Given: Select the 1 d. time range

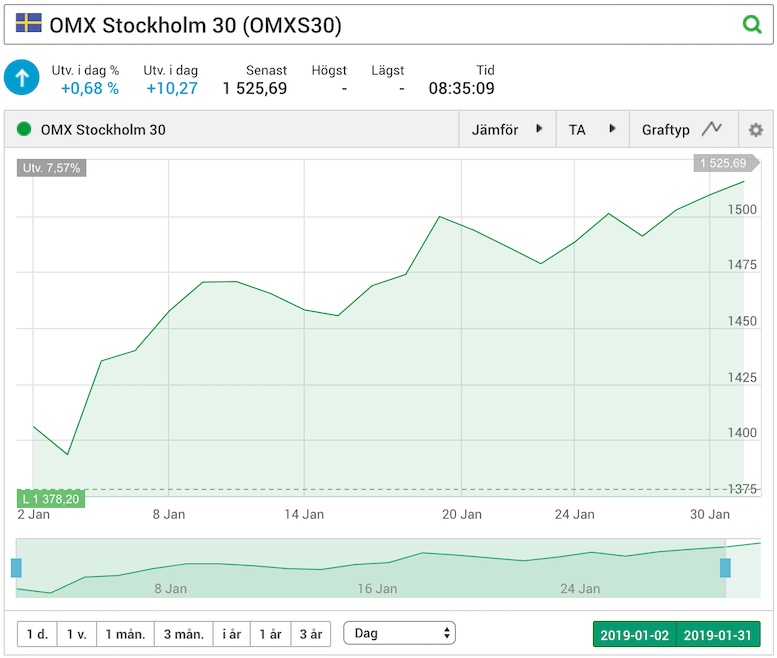Looking at the screenshot, I should (x=37, y=634).
